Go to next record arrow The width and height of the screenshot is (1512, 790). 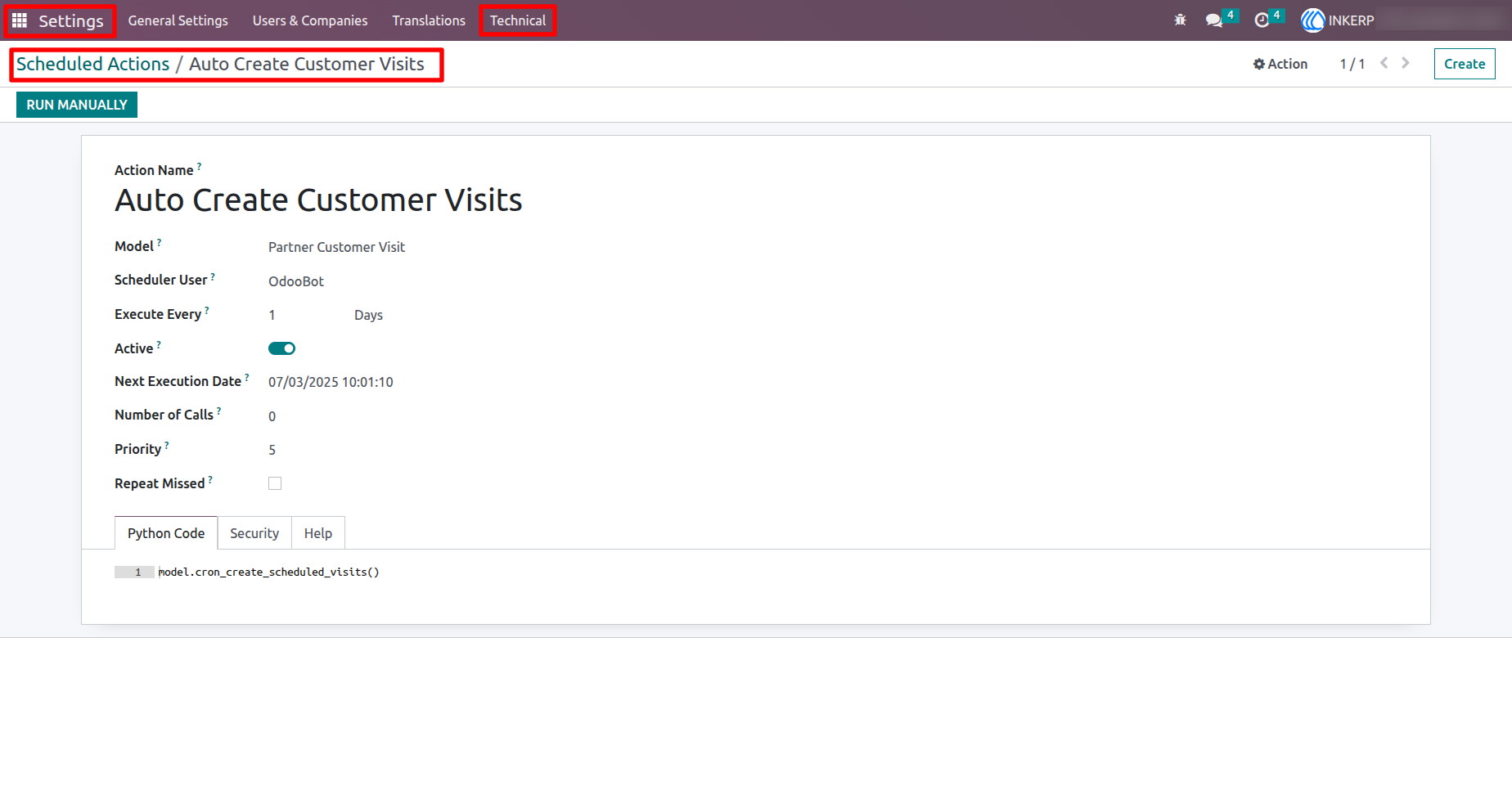pyautogui.click(x=1406, y=63)
